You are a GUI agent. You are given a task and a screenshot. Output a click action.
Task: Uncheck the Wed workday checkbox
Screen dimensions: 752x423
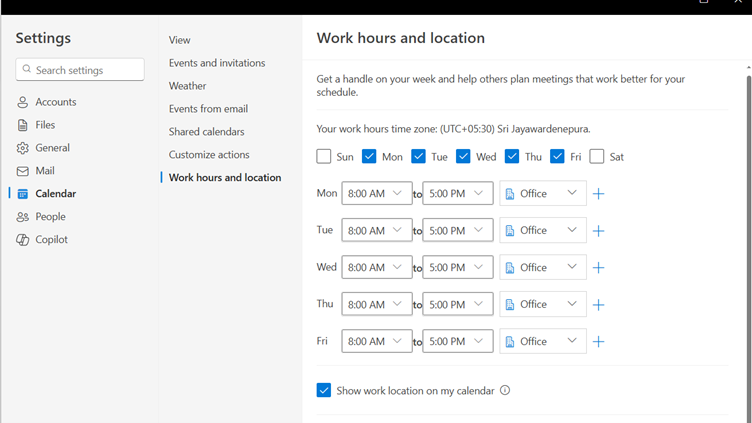463,156
